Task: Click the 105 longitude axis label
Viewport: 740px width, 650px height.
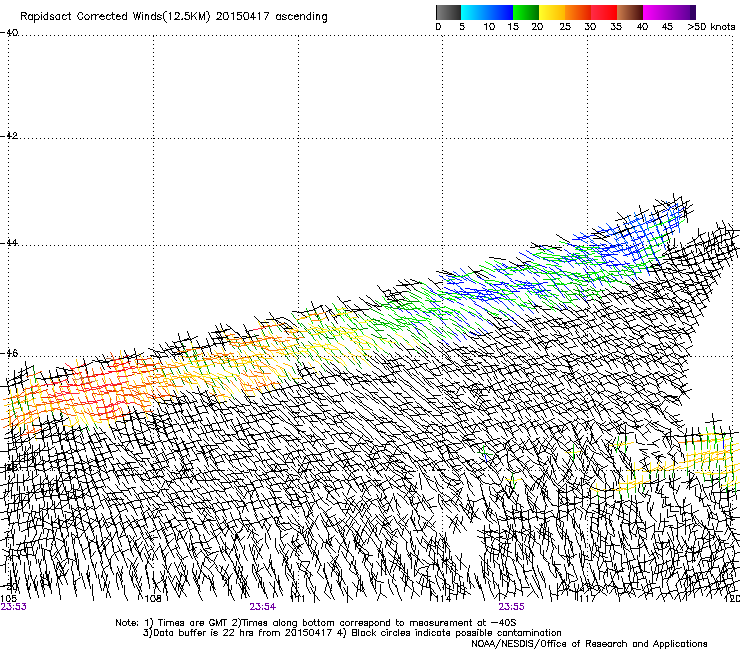Action: point(8,598)
